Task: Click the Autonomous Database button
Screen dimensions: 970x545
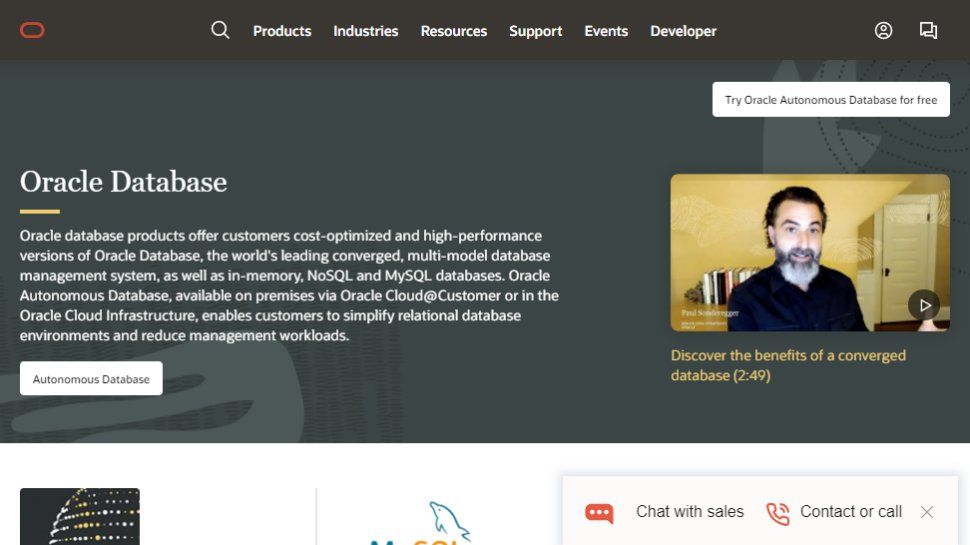Action: (x=91, y=379)
